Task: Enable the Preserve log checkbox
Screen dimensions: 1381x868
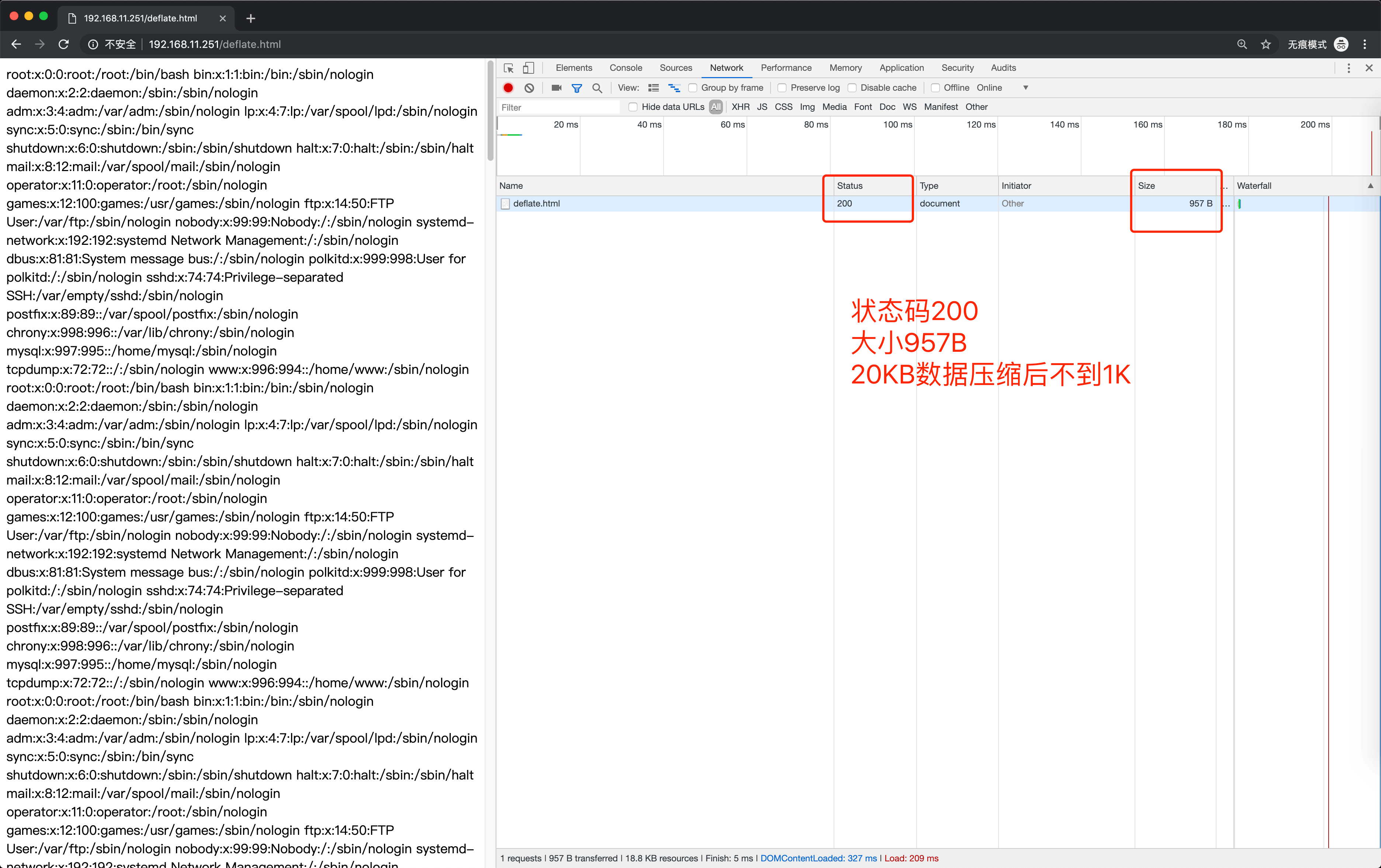Action: click(782, 88)
